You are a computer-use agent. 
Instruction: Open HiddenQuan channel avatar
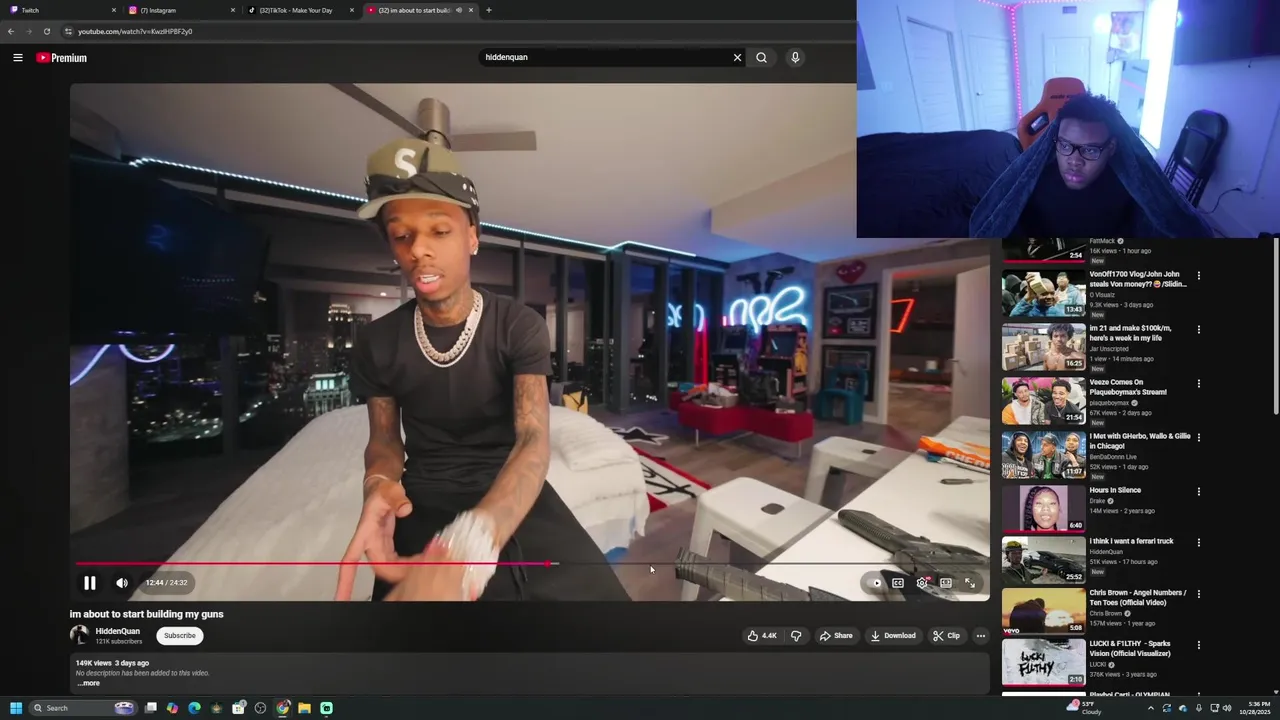pos(79,635)
